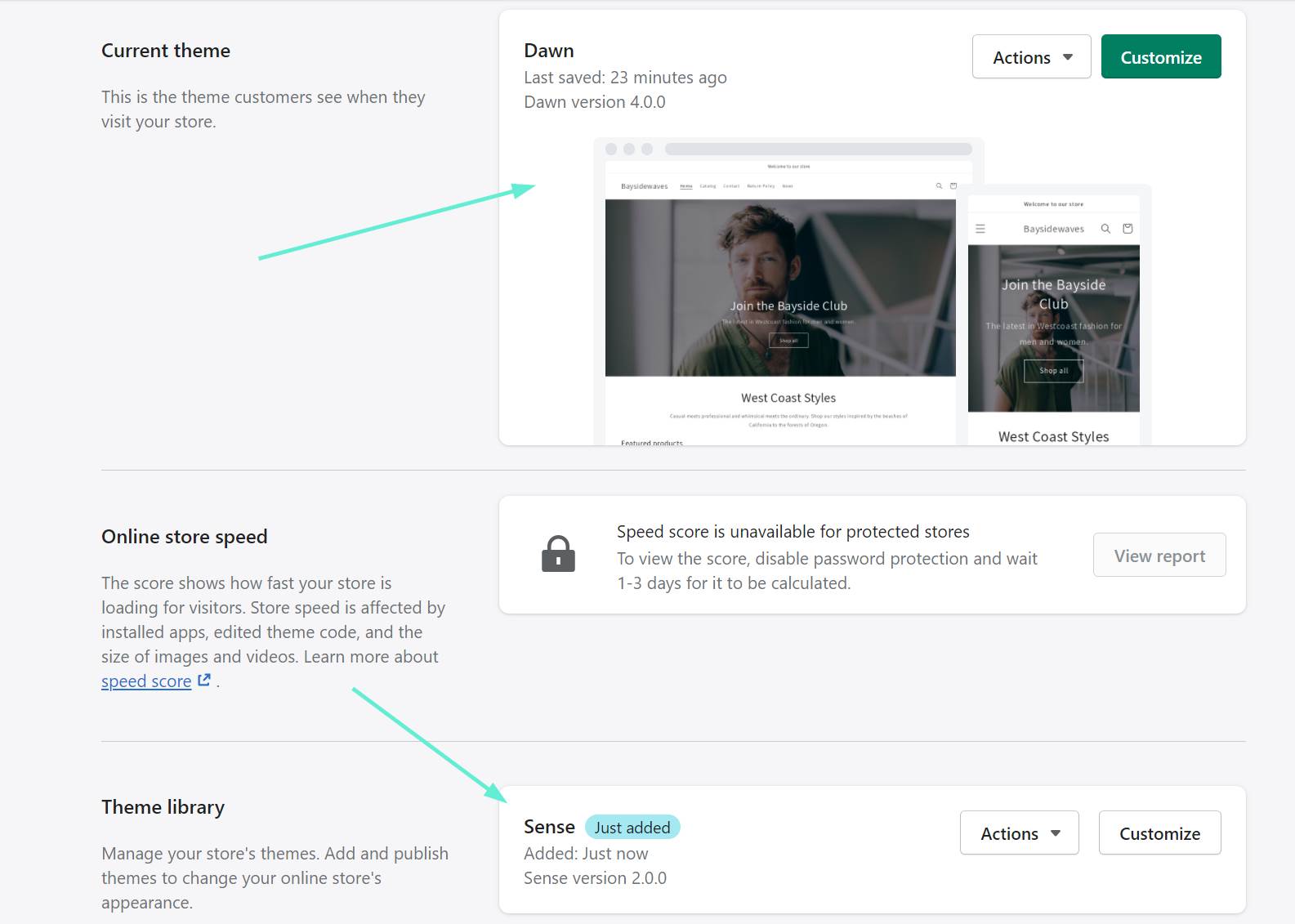Open the View report button

(x=1159, y=556)
